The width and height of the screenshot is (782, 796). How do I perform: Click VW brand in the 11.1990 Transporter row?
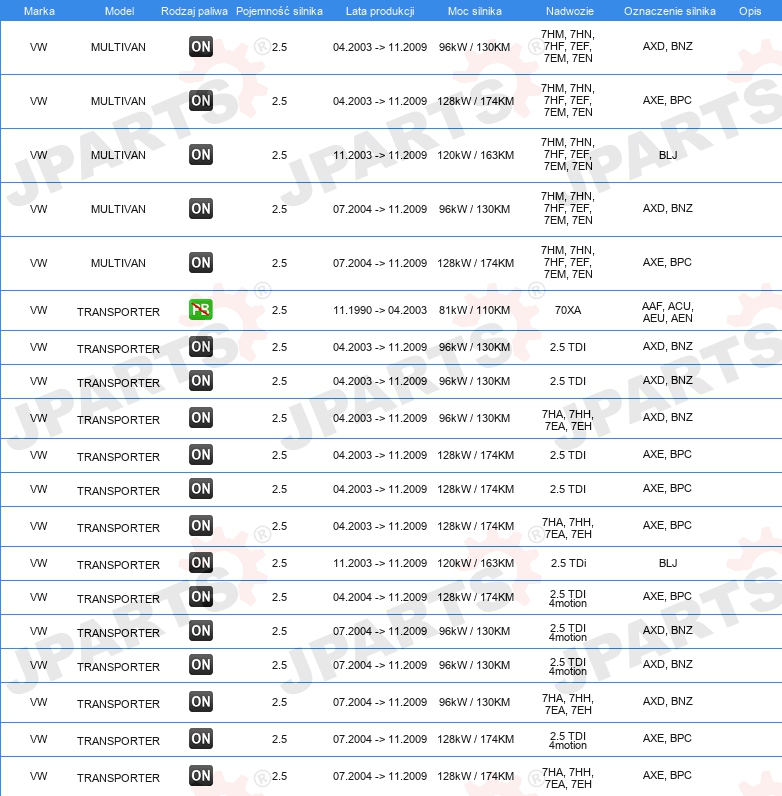point(39,310)
